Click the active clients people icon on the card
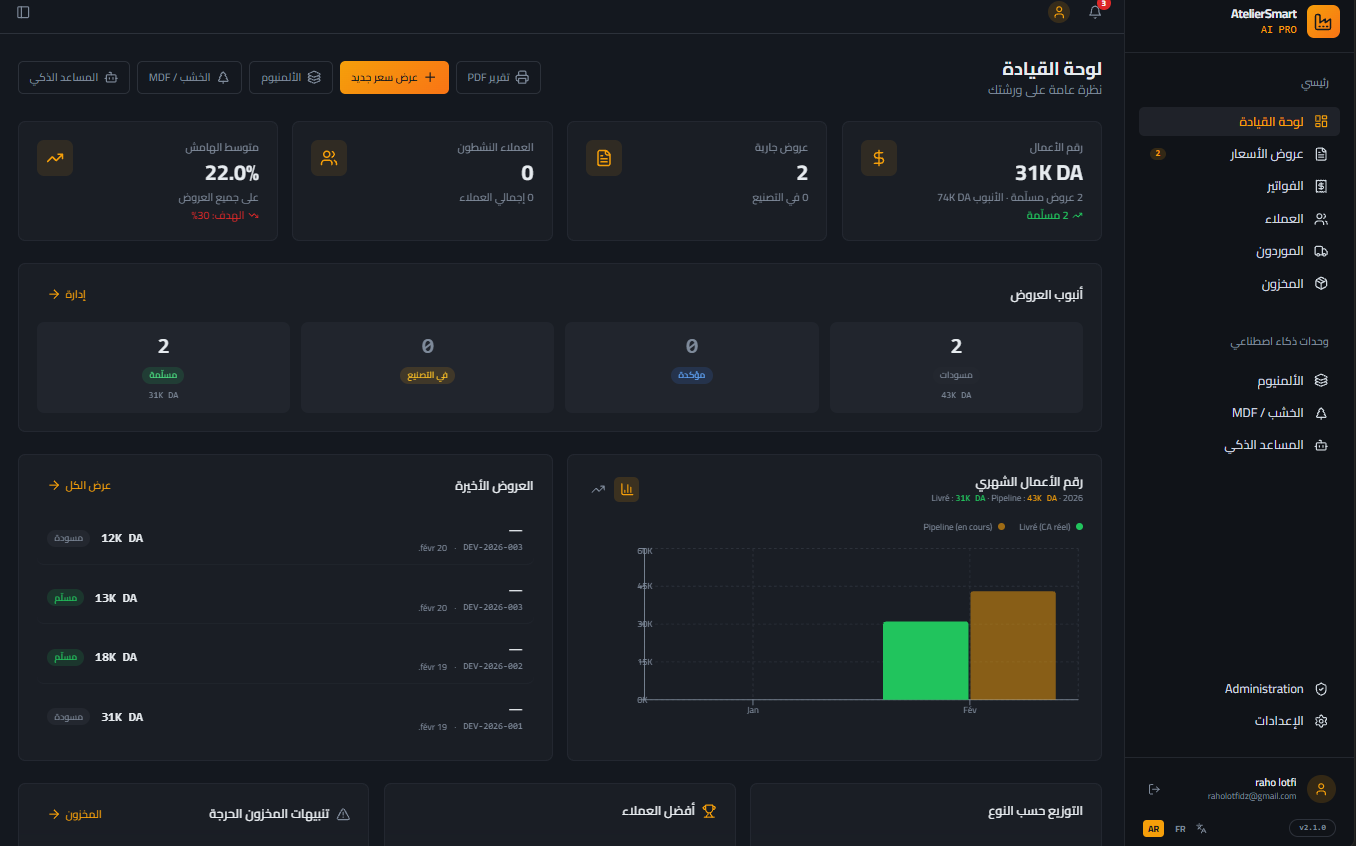The image size is (1356, 846). point(329,158)
